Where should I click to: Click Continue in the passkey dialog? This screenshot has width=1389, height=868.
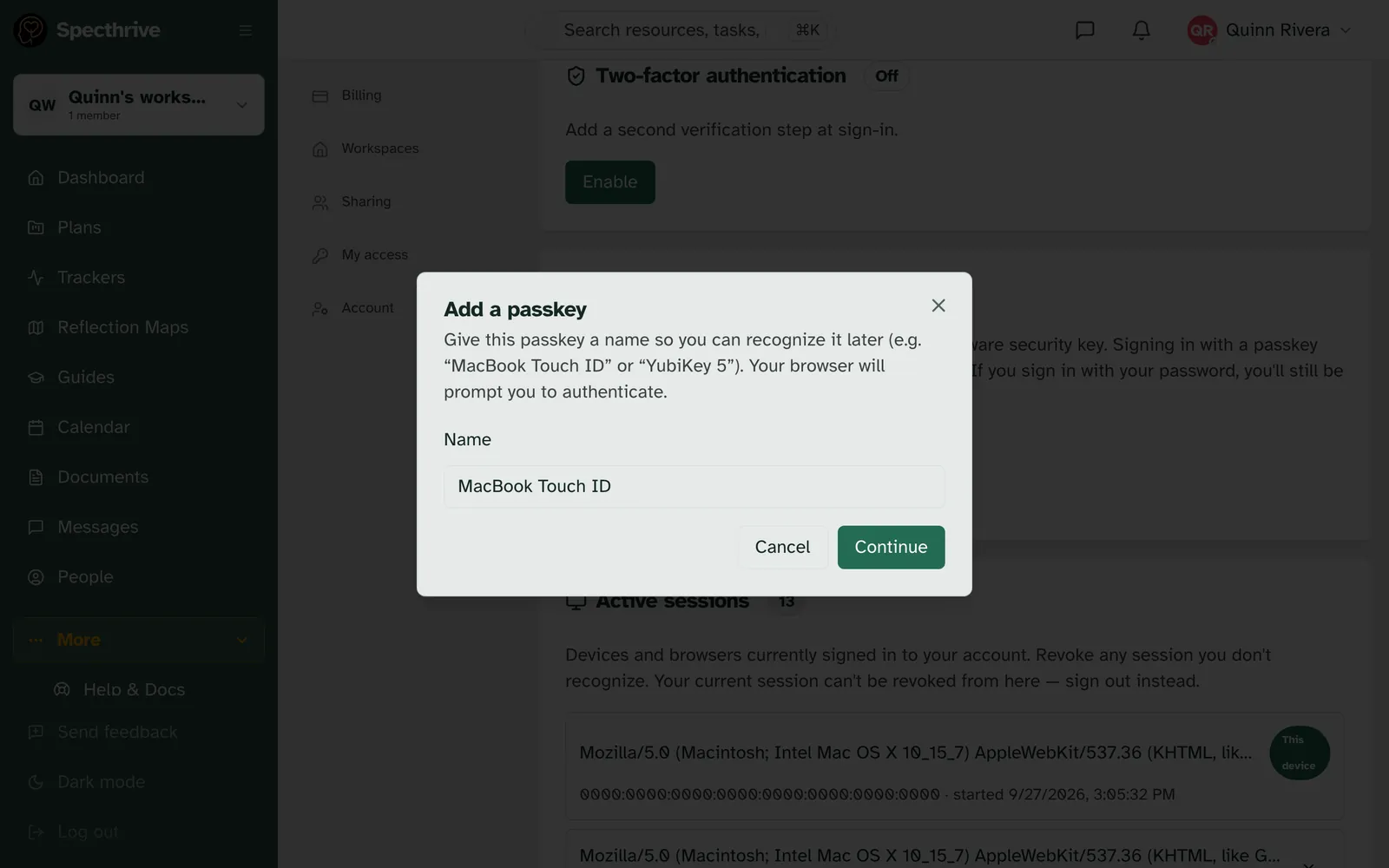pos(891,547)
